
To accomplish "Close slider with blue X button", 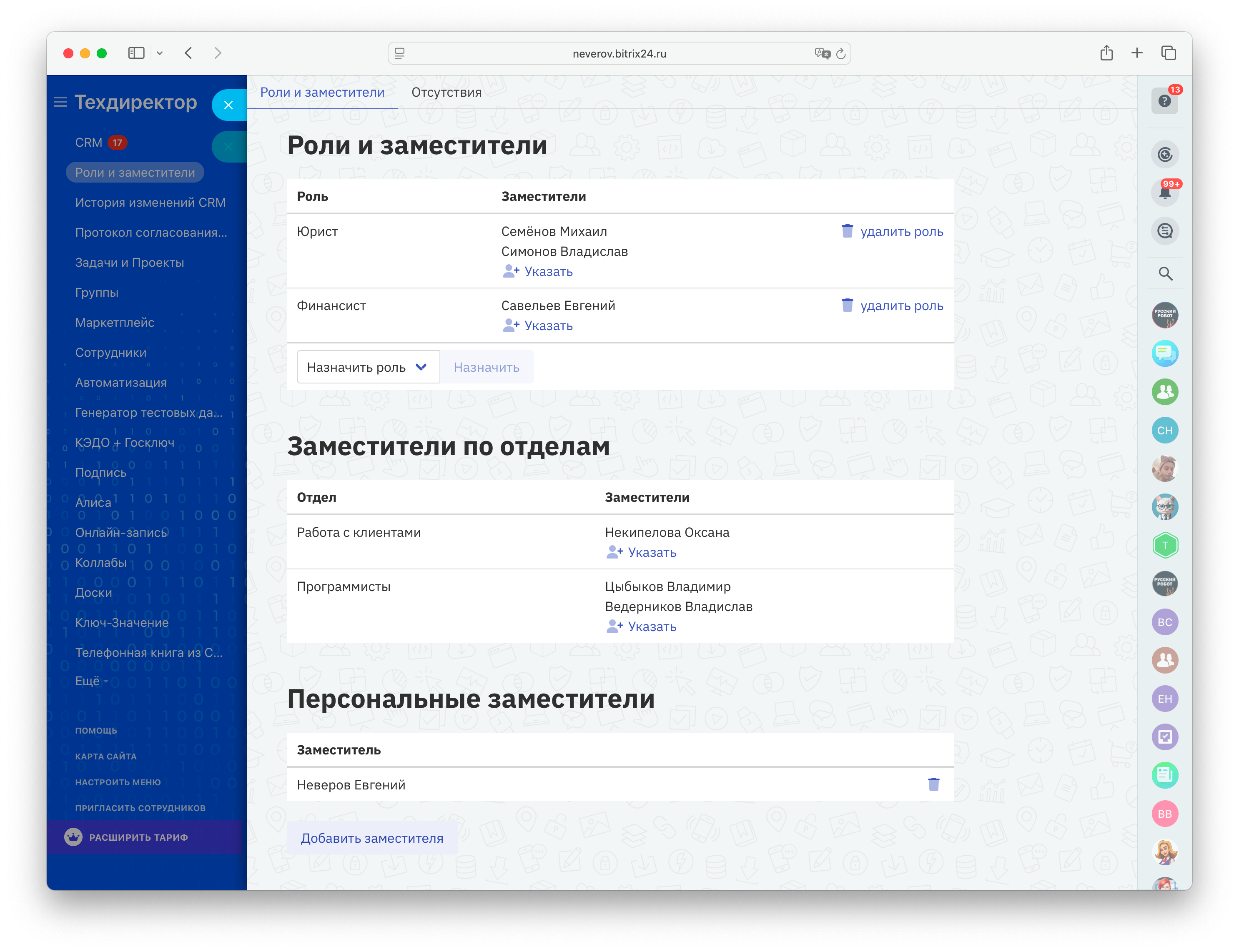I will (x=228, y=105).
